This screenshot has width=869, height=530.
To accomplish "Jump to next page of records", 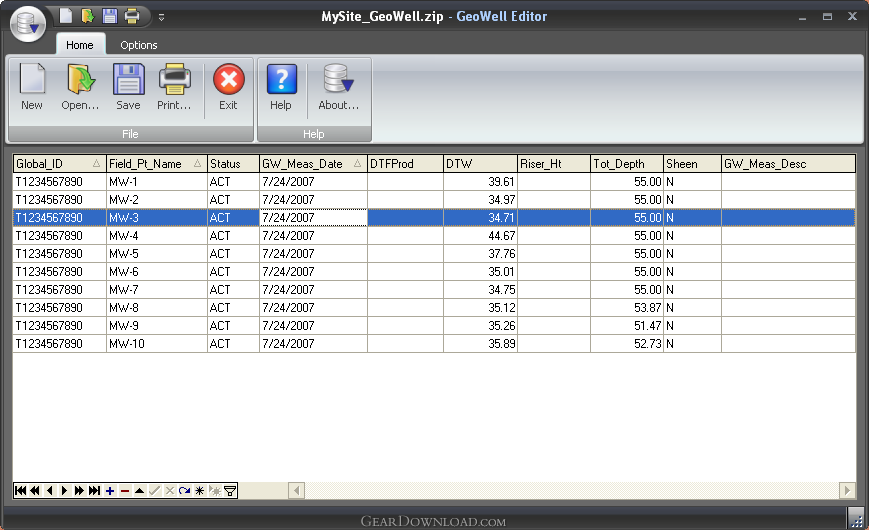I will [x=79, y=491].
